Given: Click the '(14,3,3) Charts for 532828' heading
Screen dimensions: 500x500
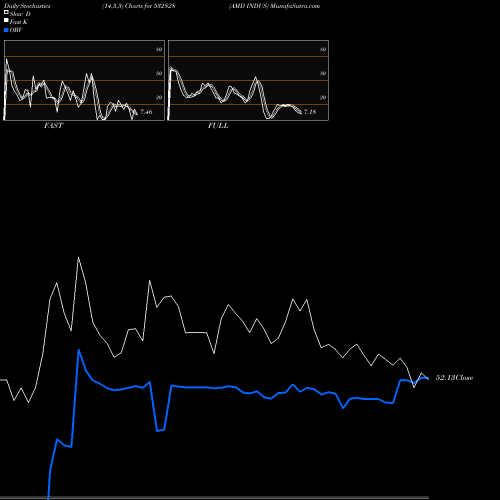Looking at the screenshot, I should [x=139, y=6].
